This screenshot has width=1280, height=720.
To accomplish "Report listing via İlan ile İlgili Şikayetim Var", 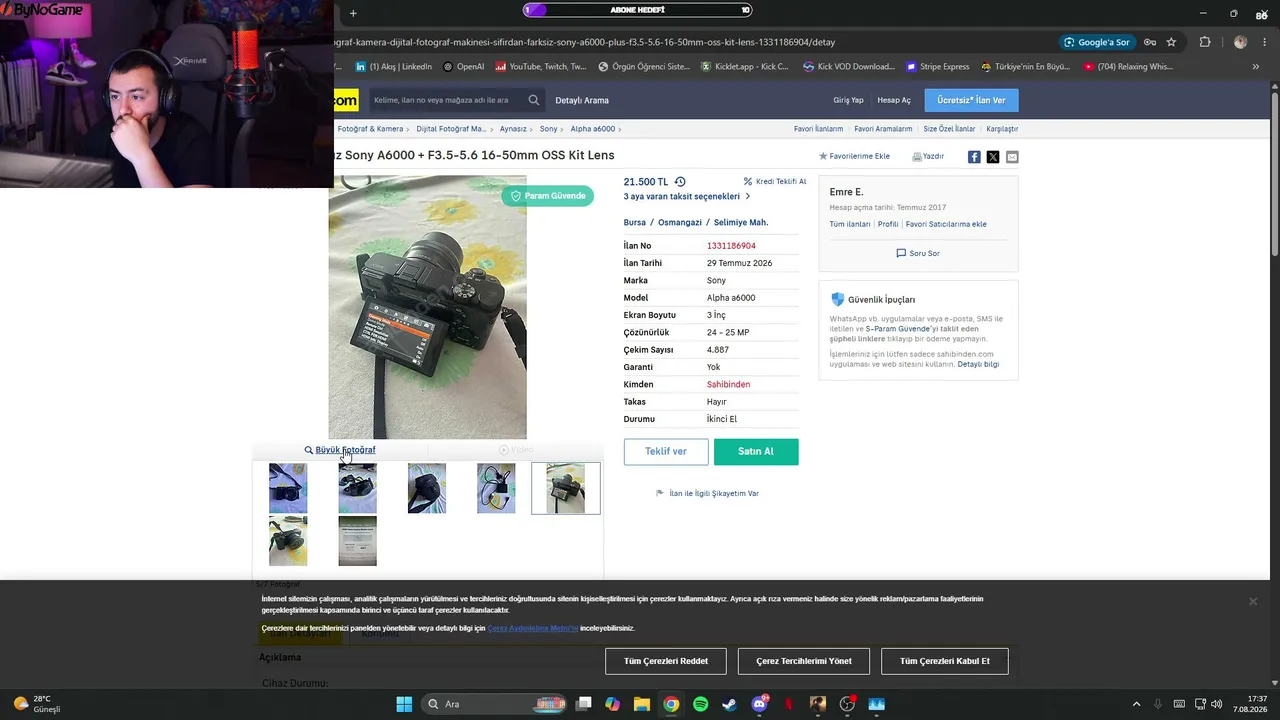I will click(707, 493).
